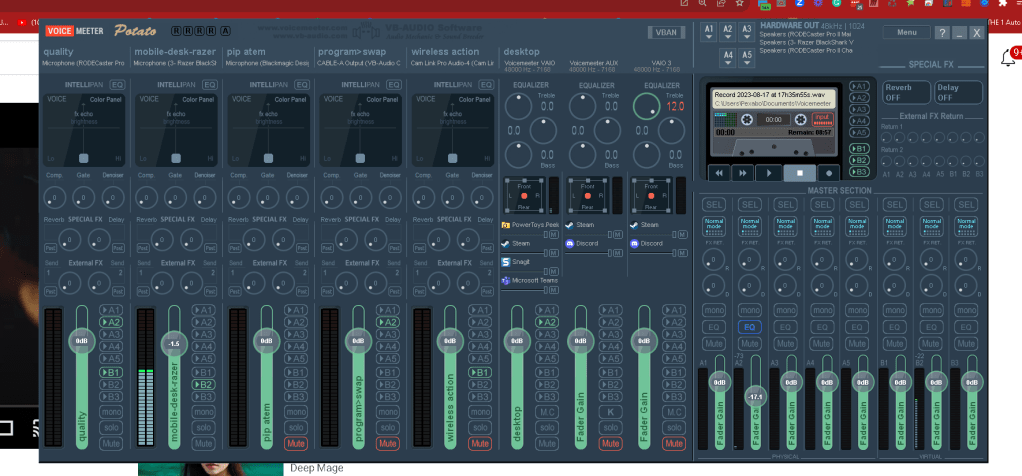The image size is (1022, 476).
Task: Solo the mobile-desk-razer strip
Action: point(203,428)
